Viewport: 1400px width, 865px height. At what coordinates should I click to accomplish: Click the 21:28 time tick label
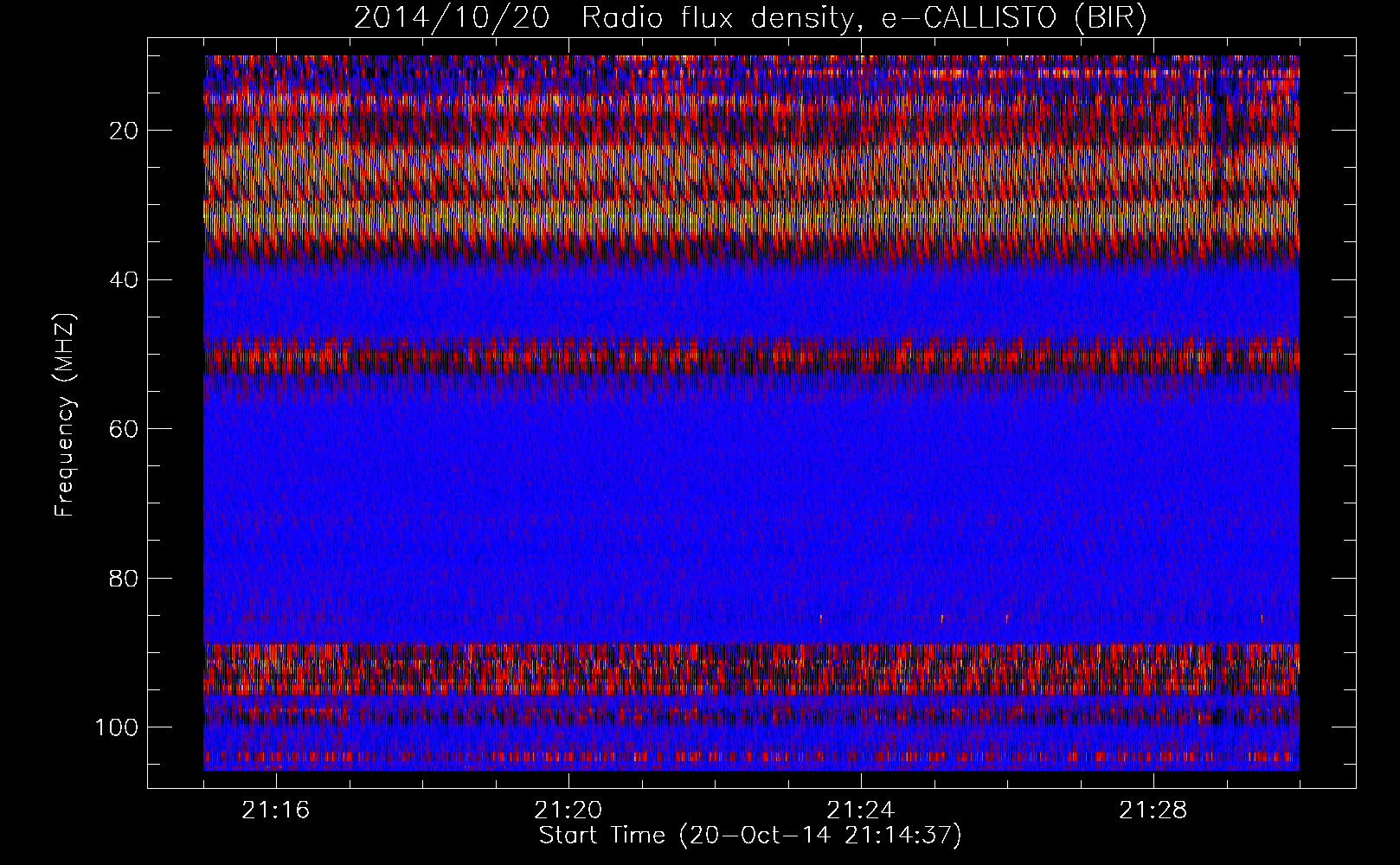1153,811
